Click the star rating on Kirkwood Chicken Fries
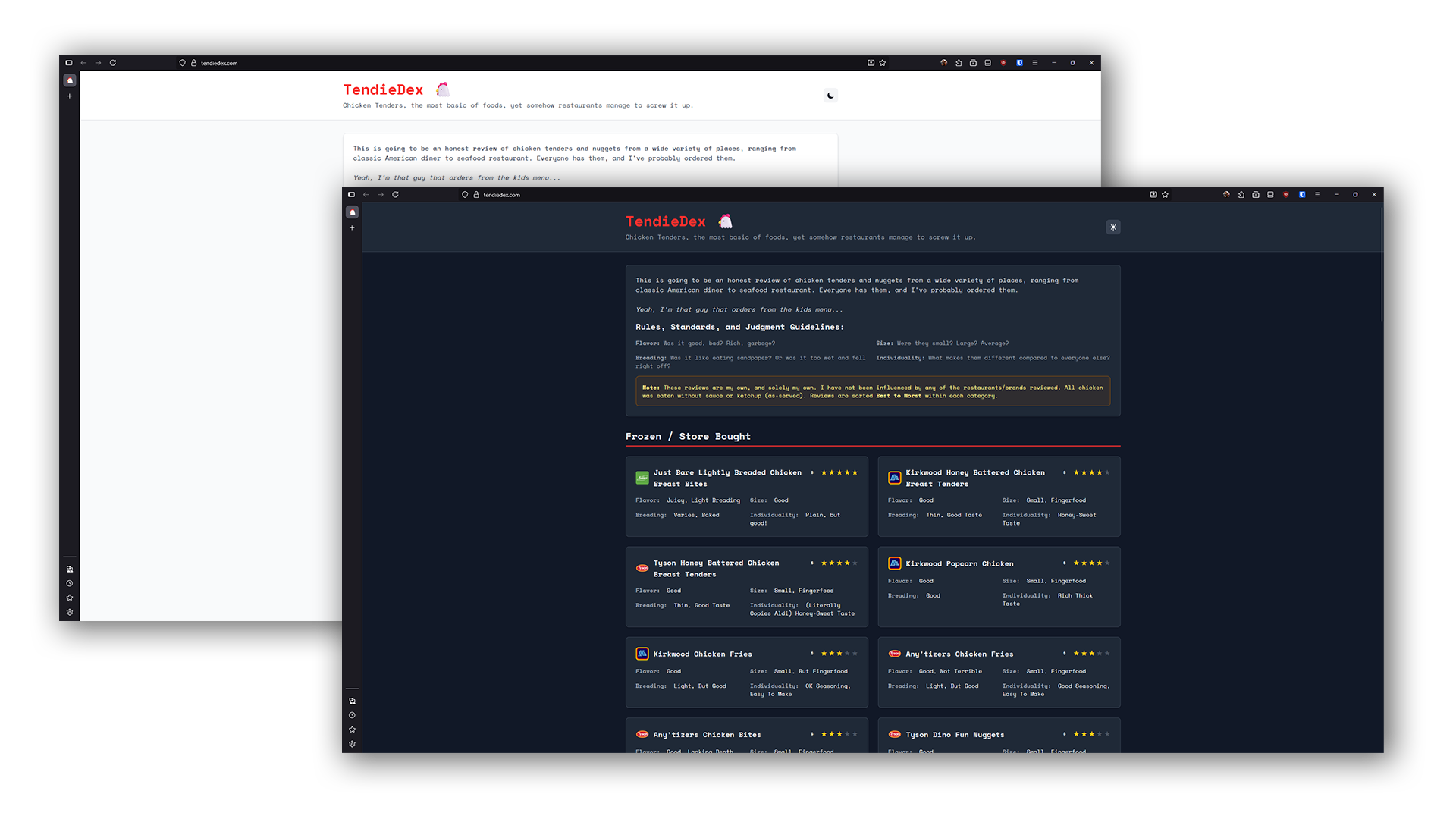Viewport: 1456px width, 819px height. (838, 652)
